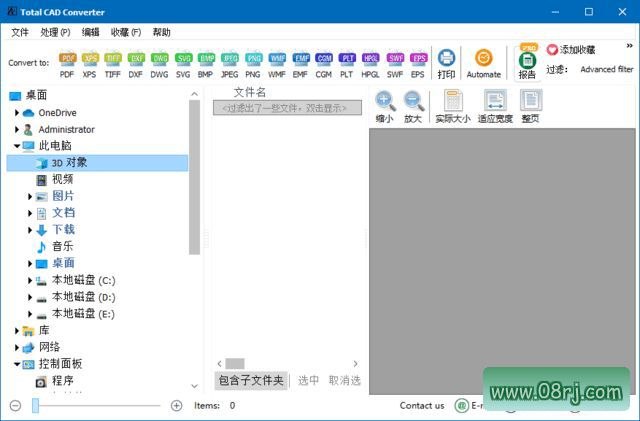Image resolution: width=640 pixels, height=421 pixels.
Task: Expand the 网络 network node
Action: [17, 347]
